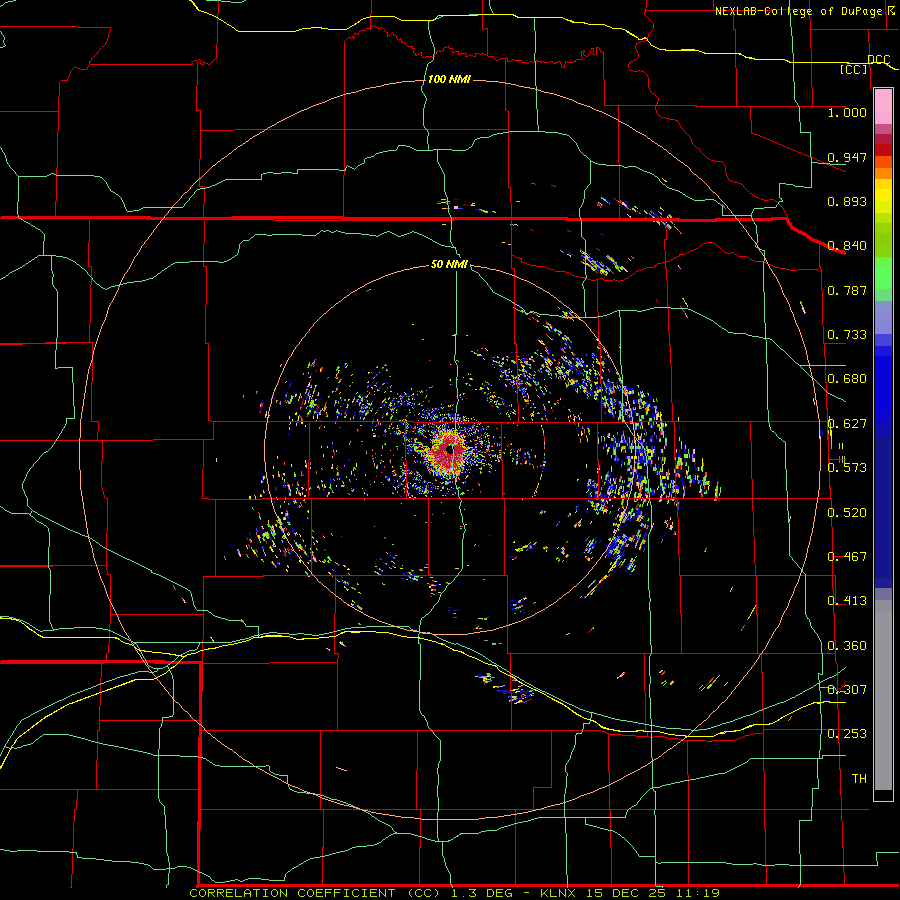Click the 0.520 legend value
Screen dimensions: 900x900
point(847,513)
